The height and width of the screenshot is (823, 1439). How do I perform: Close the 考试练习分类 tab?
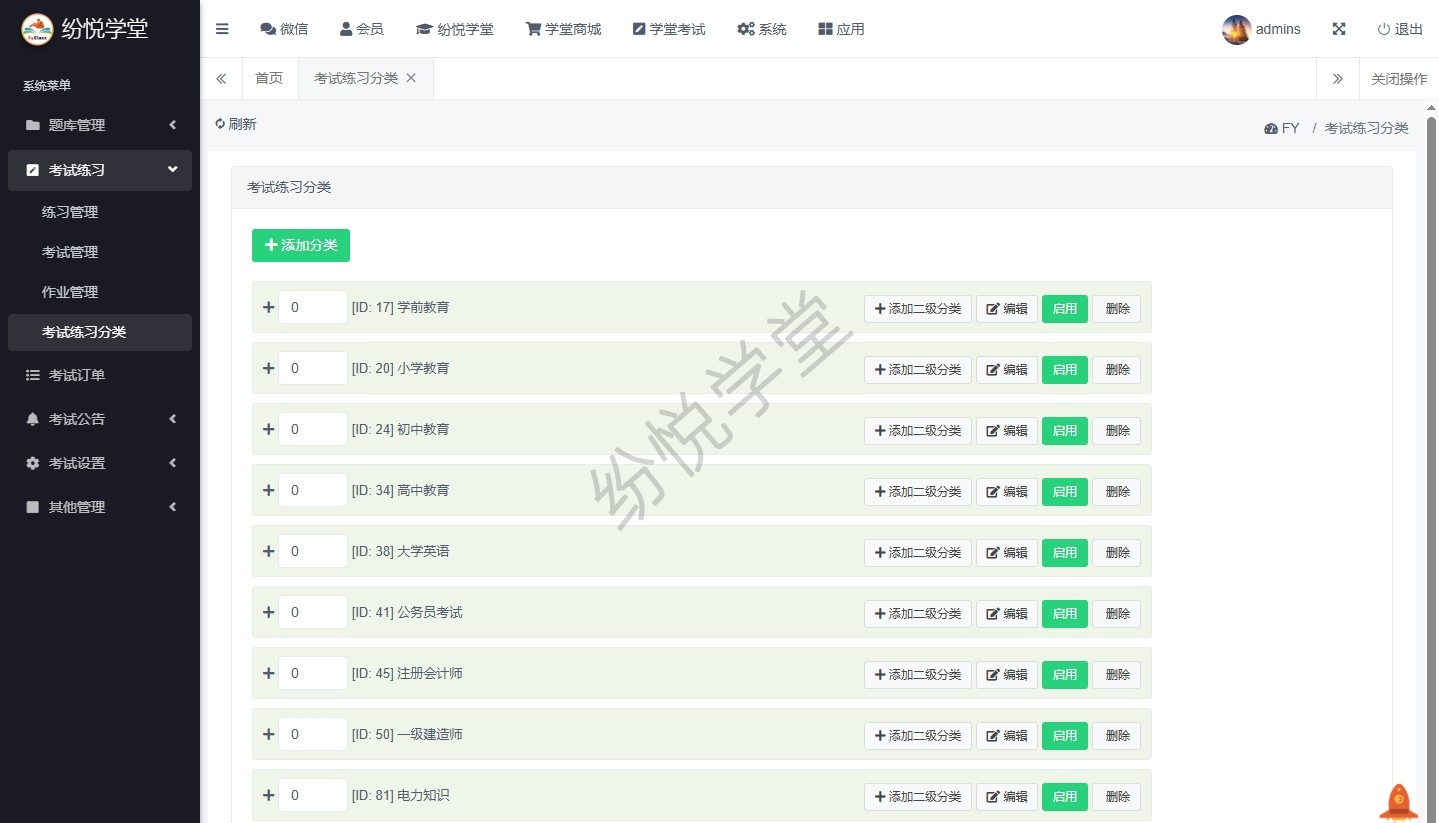411,78
